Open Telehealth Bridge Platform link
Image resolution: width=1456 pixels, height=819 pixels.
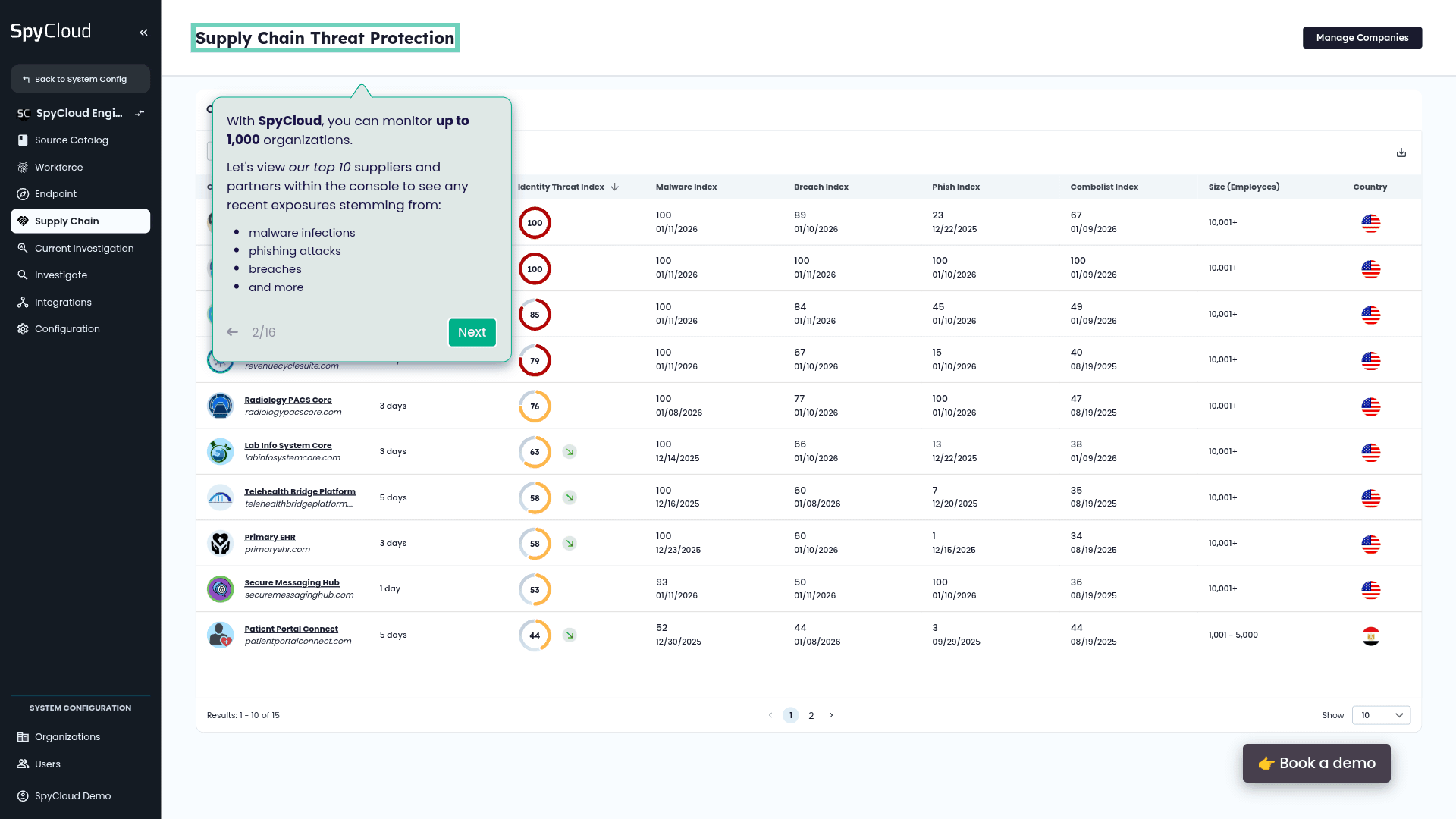pos(300,491)
